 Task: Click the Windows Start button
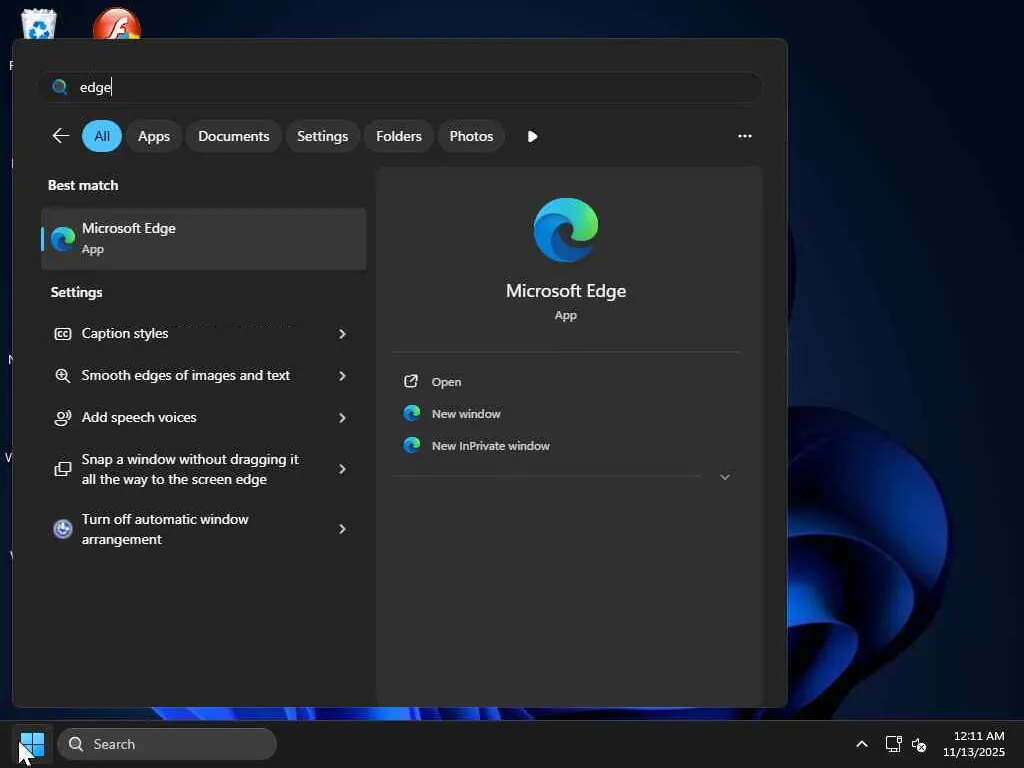coord(32,744)
